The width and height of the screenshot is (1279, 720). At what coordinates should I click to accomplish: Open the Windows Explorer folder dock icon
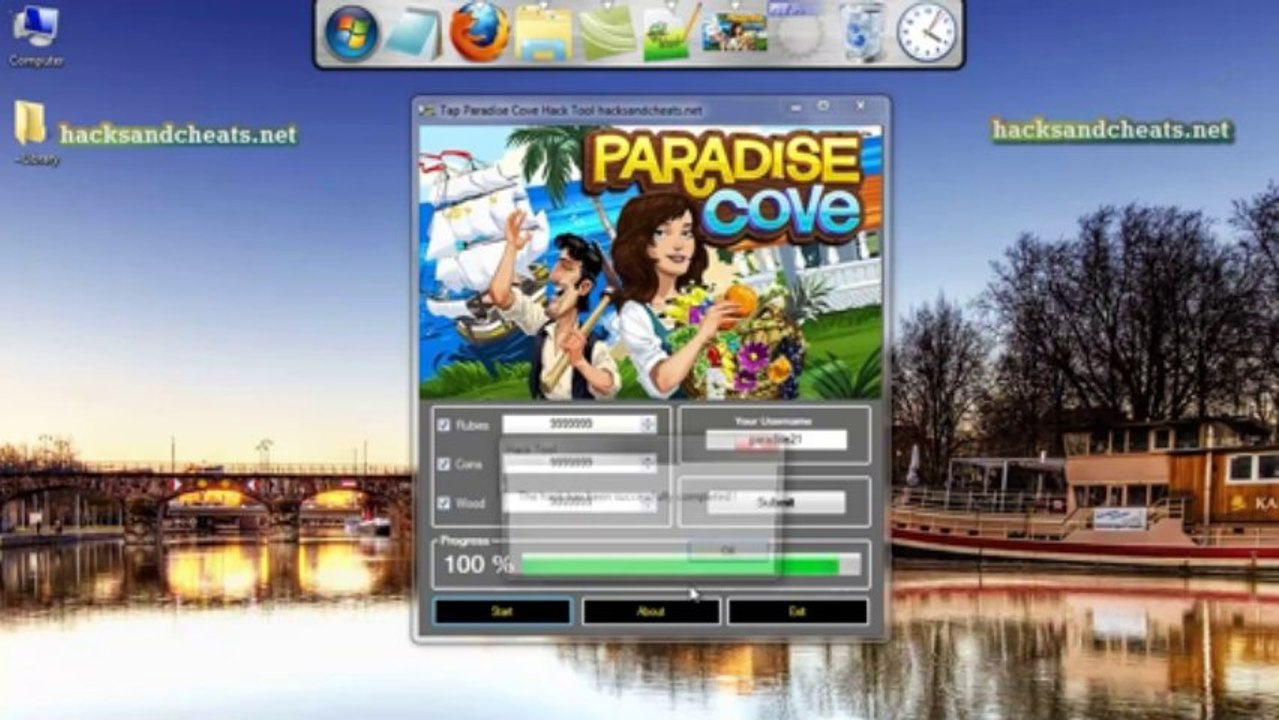[543, 33]
